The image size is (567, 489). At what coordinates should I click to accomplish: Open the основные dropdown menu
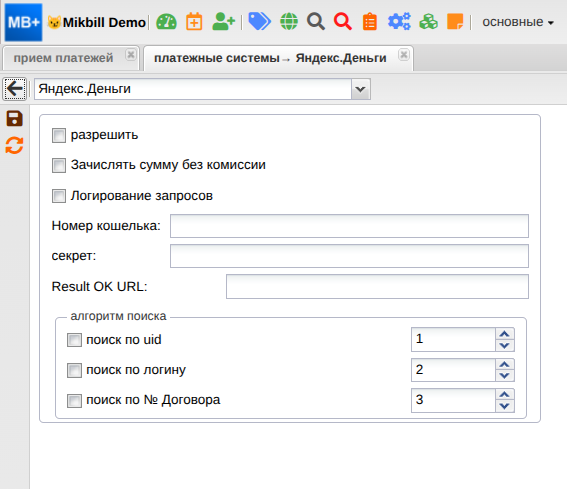(x=518, y=22)
